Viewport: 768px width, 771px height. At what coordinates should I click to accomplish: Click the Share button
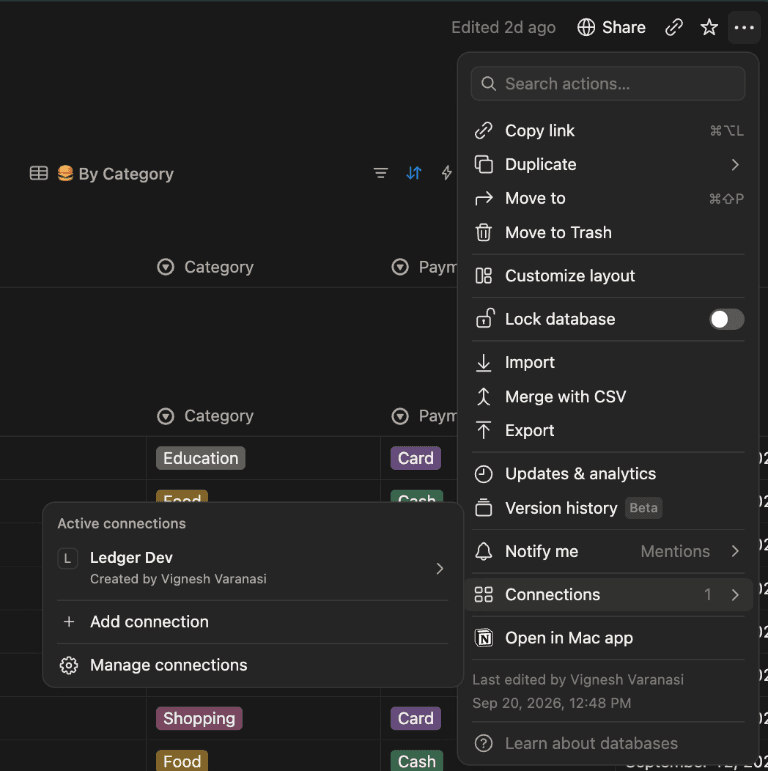point(611,28)
